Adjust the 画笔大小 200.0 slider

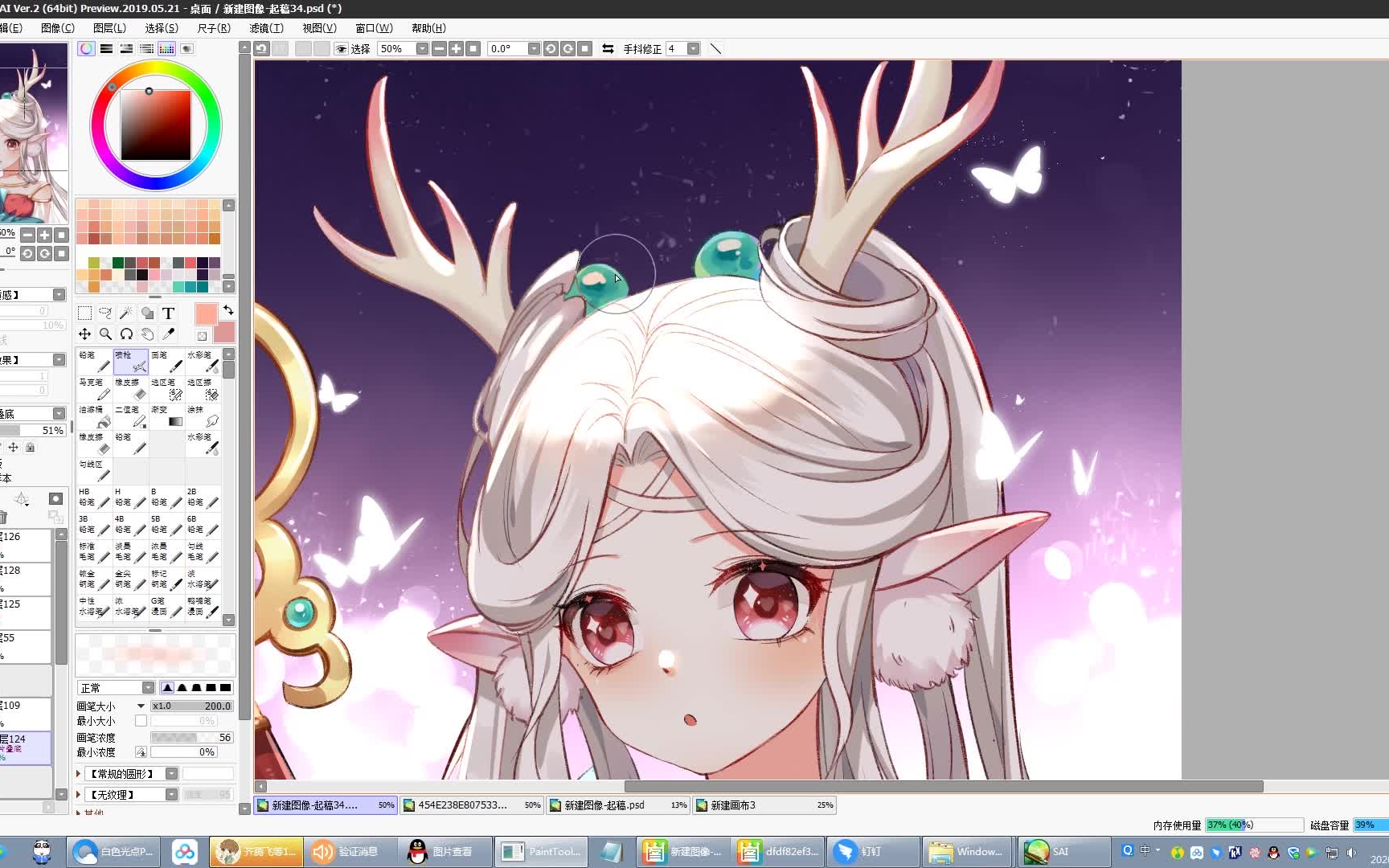191,706
